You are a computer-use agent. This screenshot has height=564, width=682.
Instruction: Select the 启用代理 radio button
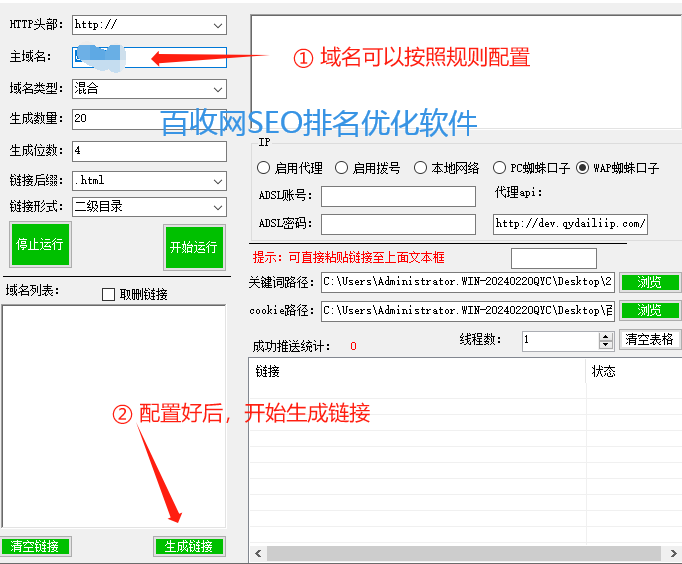(263, 168)
